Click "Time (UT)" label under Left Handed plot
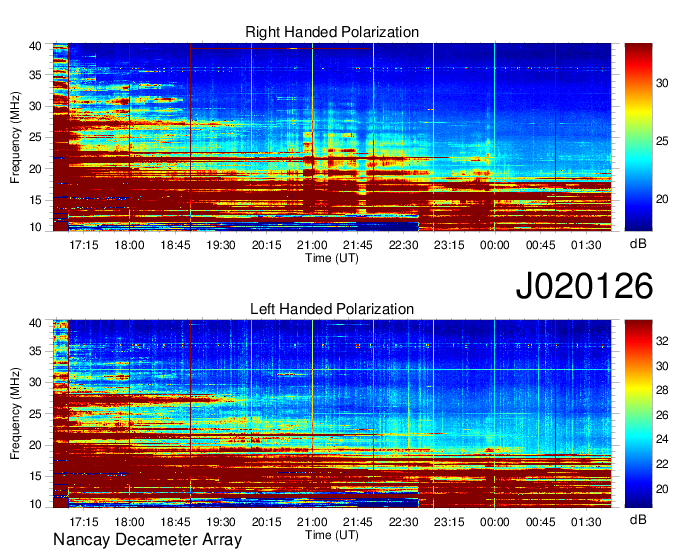This screenshot has height=552, width=680. pos(332,535)
